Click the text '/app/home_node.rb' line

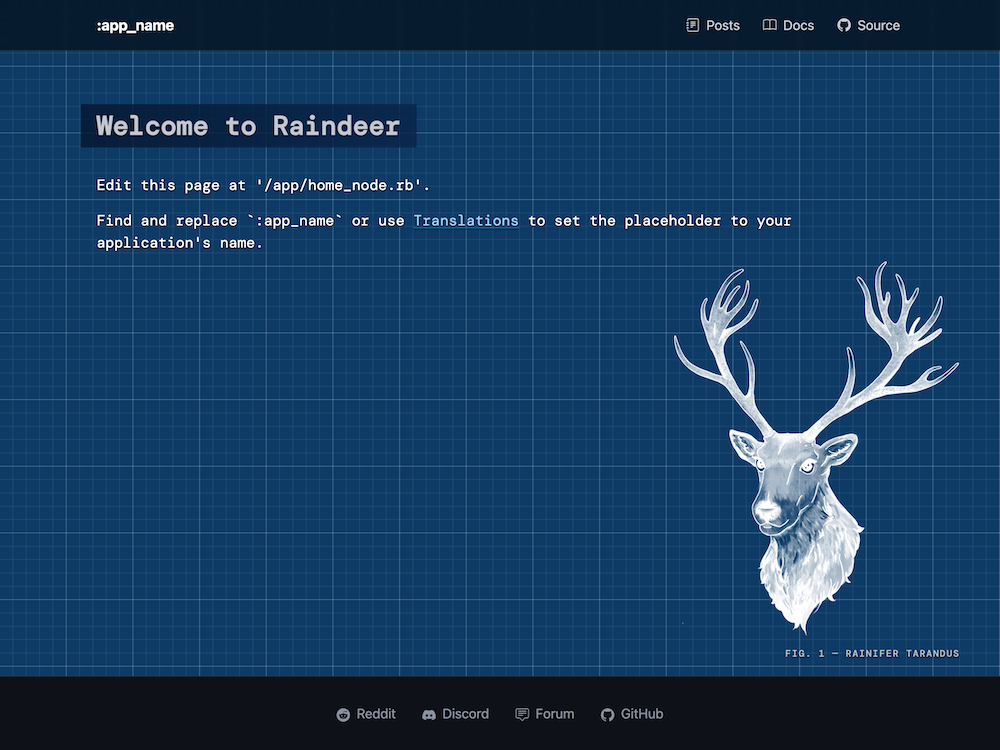[x=263, y=186]
